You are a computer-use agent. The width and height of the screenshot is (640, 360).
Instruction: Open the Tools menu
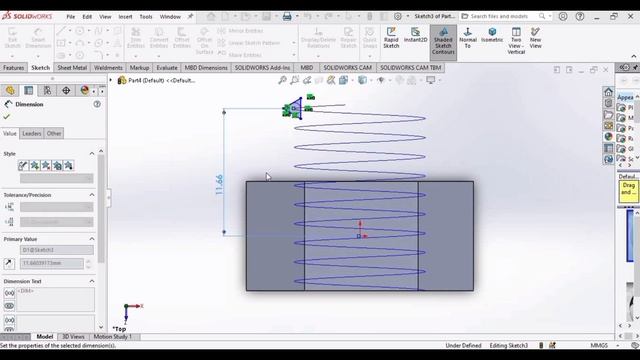point(146,17)
